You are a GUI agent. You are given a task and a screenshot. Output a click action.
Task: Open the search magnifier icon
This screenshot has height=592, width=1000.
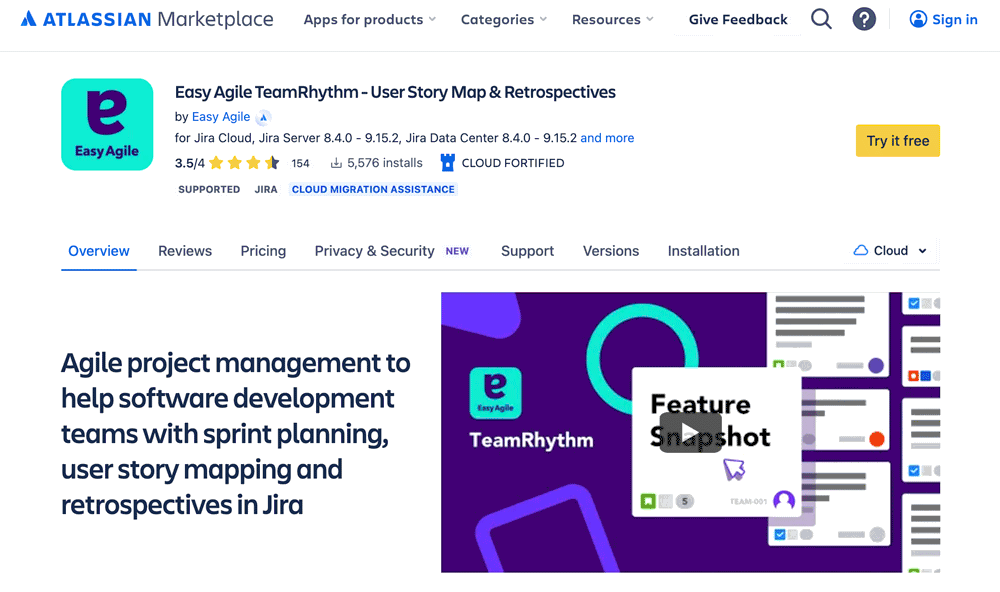[x=821, y=19]
